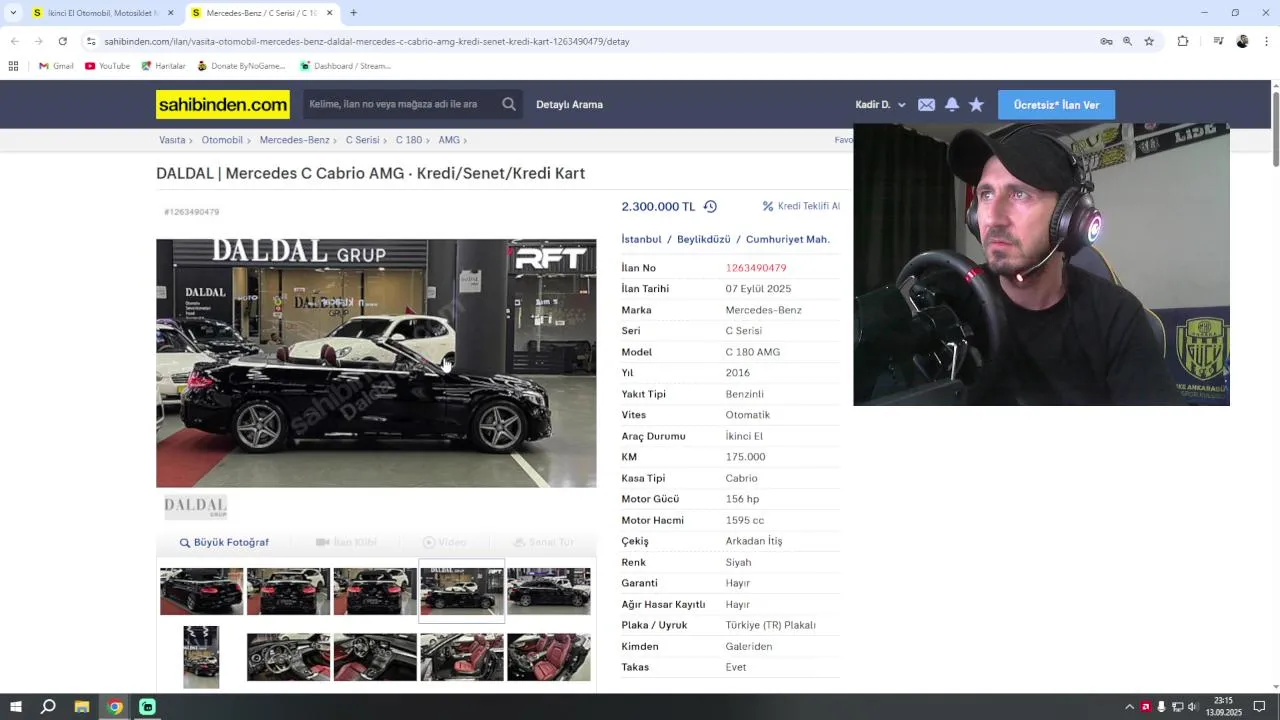Click the listing number 1263490479 in red

click(x=756, y=268)
